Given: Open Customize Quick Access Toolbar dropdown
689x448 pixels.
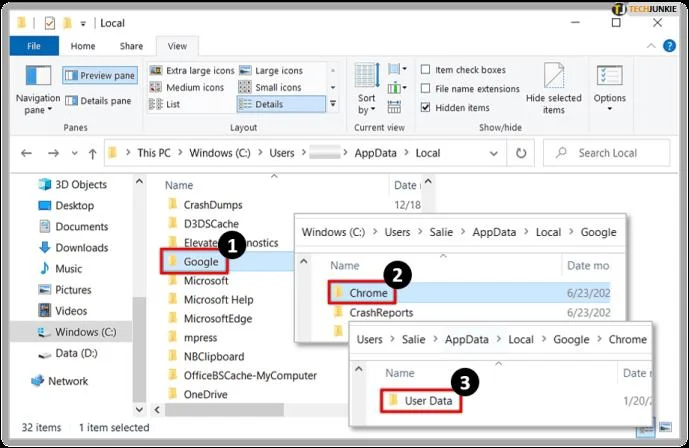Looking at the screenshot, I should tap(83, 24).
